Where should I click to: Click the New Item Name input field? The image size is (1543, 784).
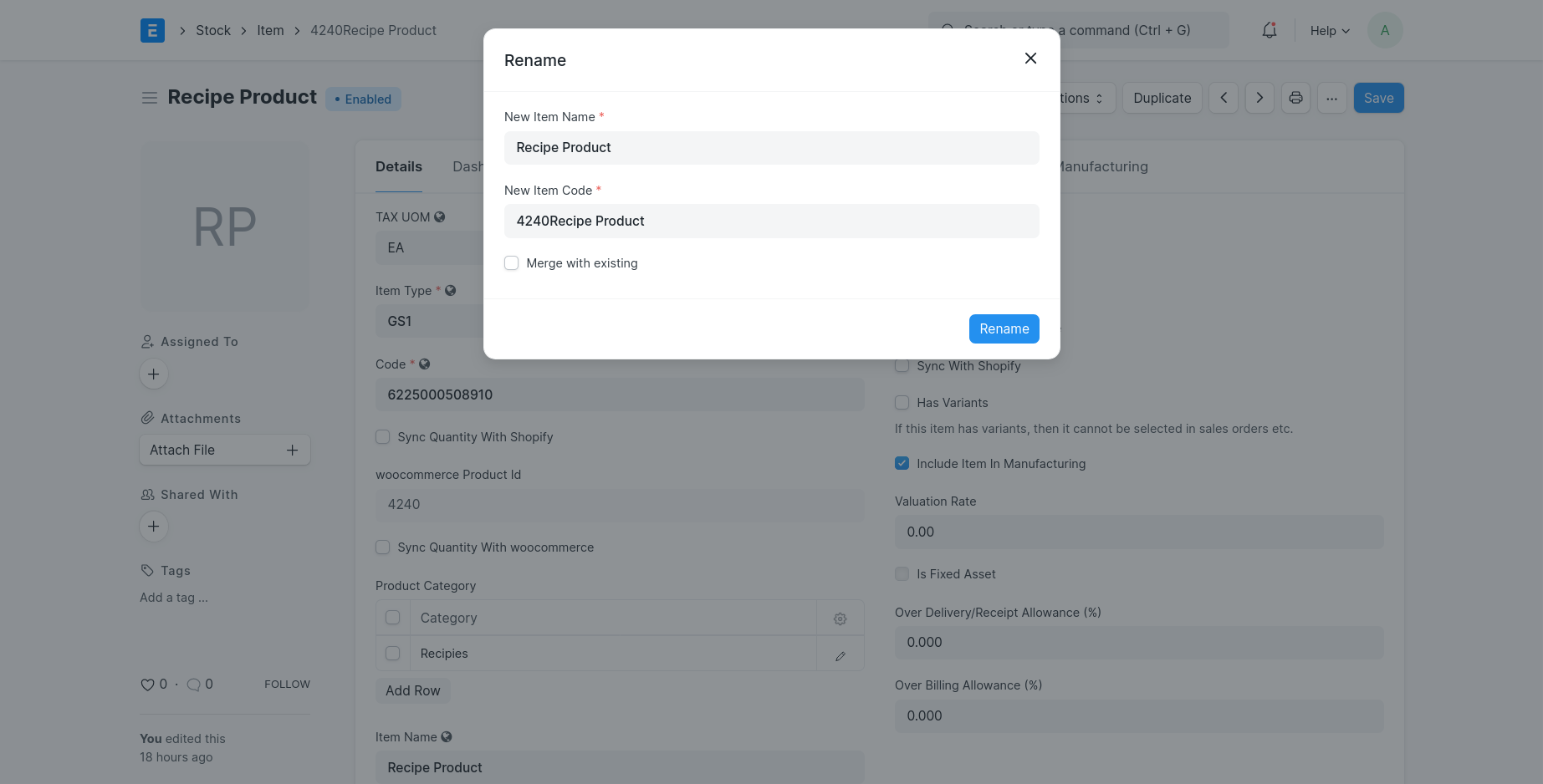771,147
